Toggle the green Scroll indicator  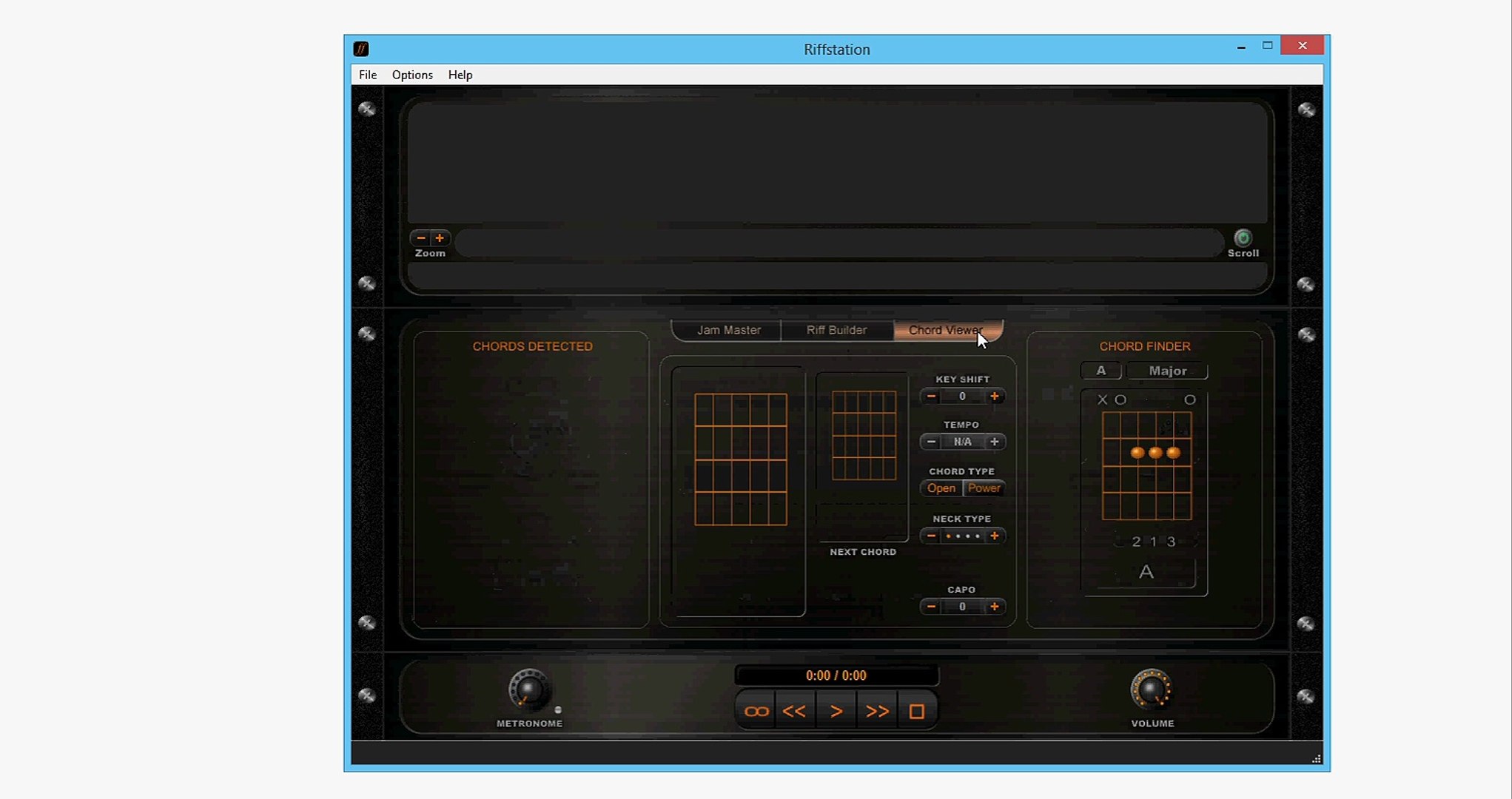[x=1243, y=238]
